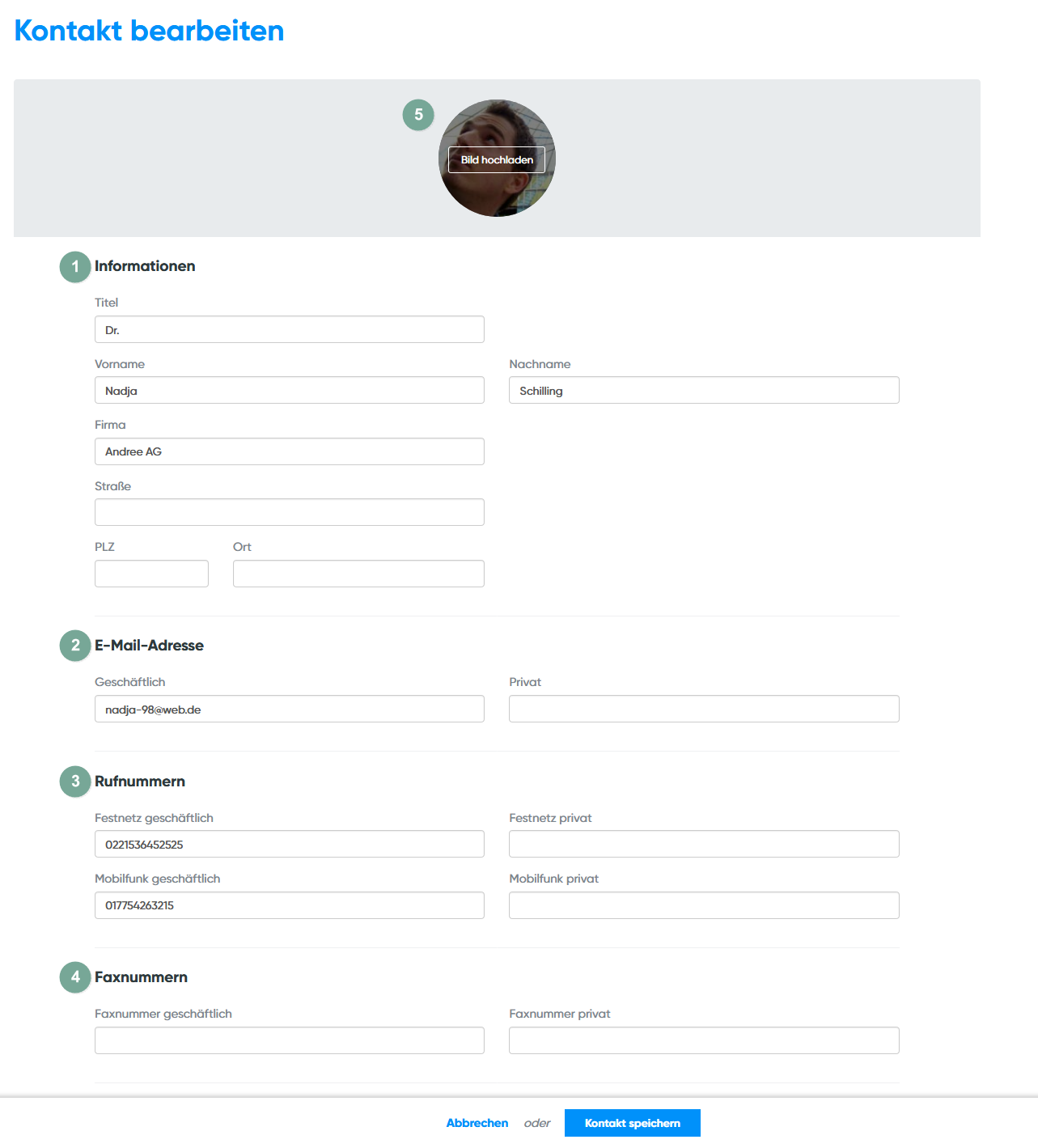Image resolution: width=1038 pixels, height=1148 pixels.
Task: Click the Mobilfunk privat input
Action: [x=704, y=905]
